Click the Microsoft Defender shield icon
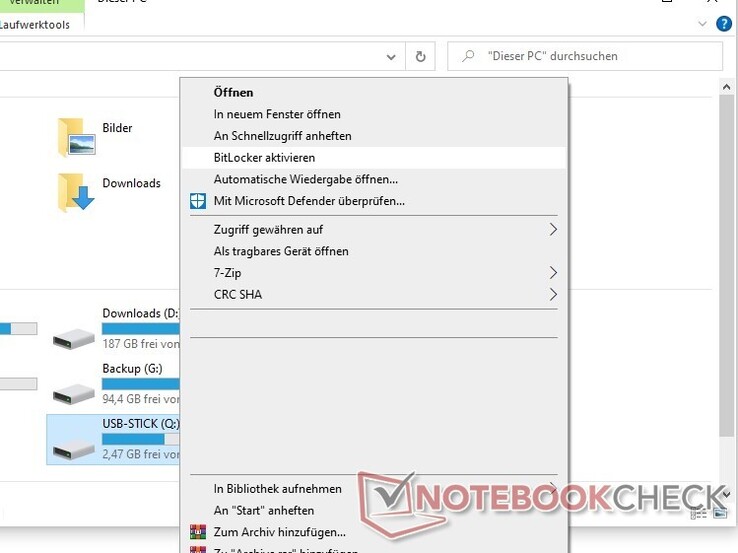The image size is (738, 553). (198, 201)
